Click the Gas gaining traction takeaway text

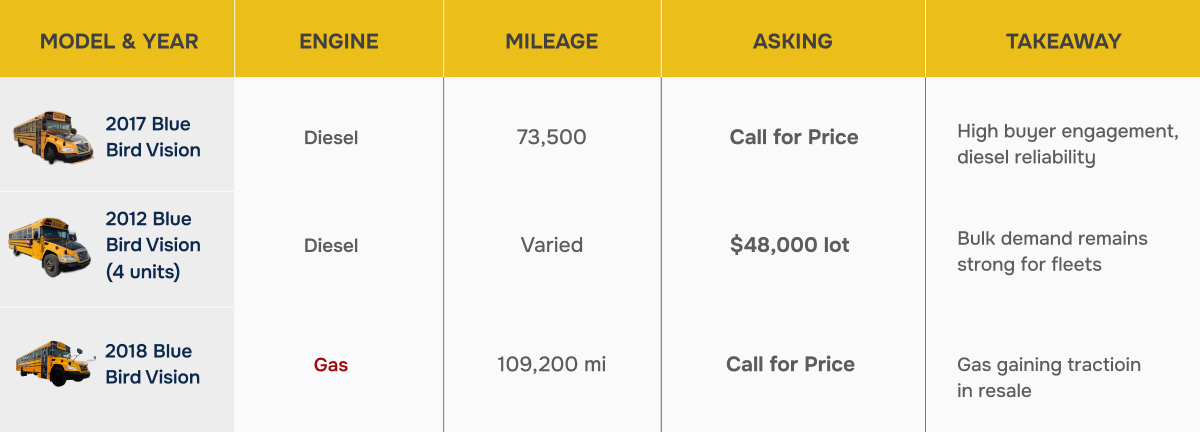pos(1049,377)
